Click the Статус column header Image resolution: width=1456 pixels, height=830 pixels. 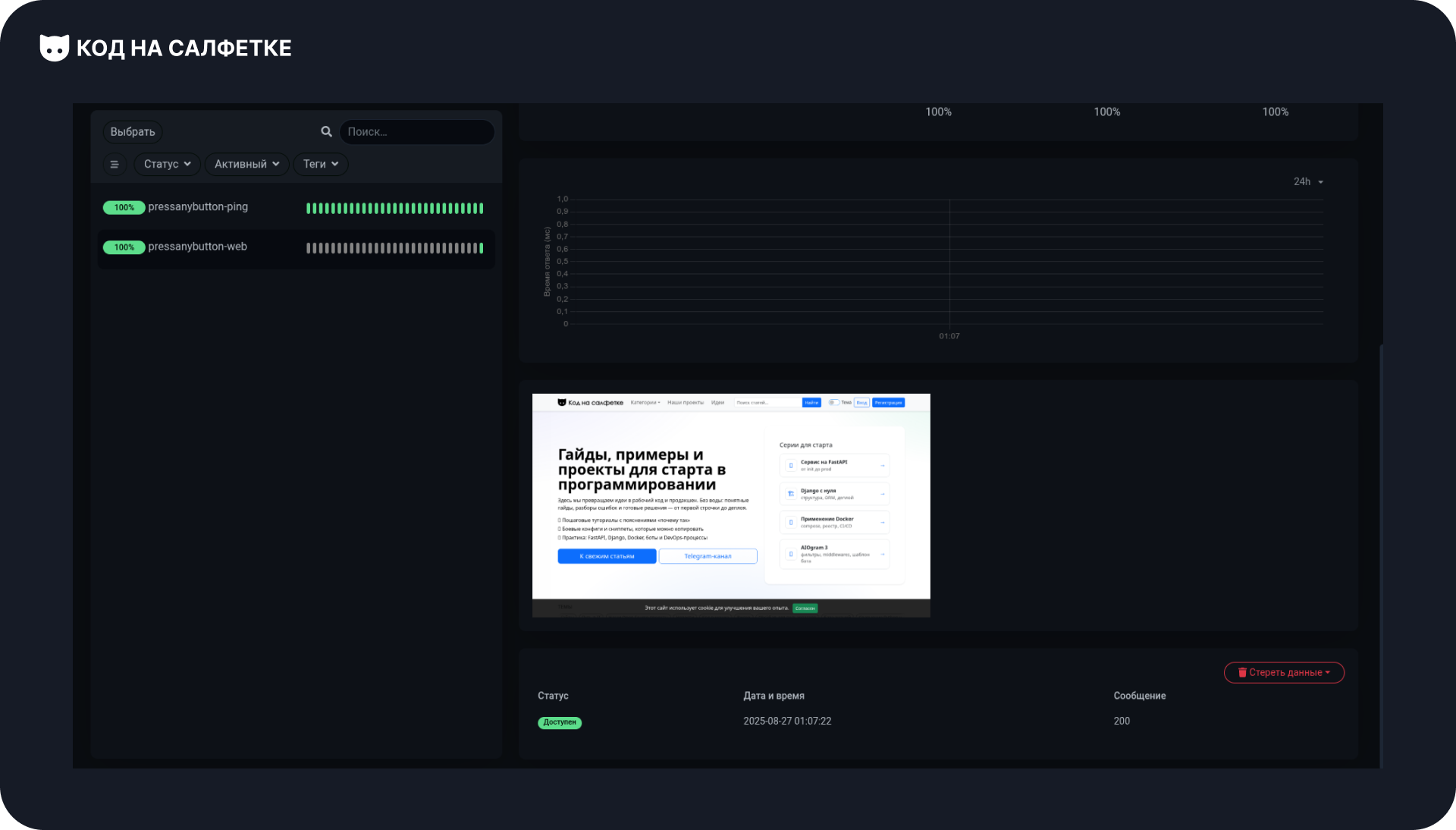click(x=553, y=696)
